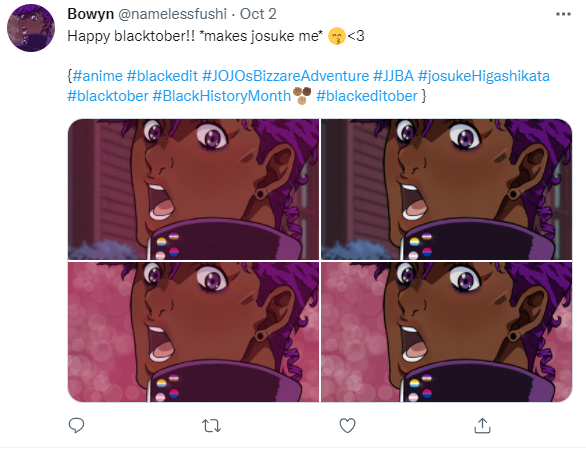This screenshot has height=450, width=586.
Task: View the bottom-left pink bokeh image
Action: coord(194,332)
